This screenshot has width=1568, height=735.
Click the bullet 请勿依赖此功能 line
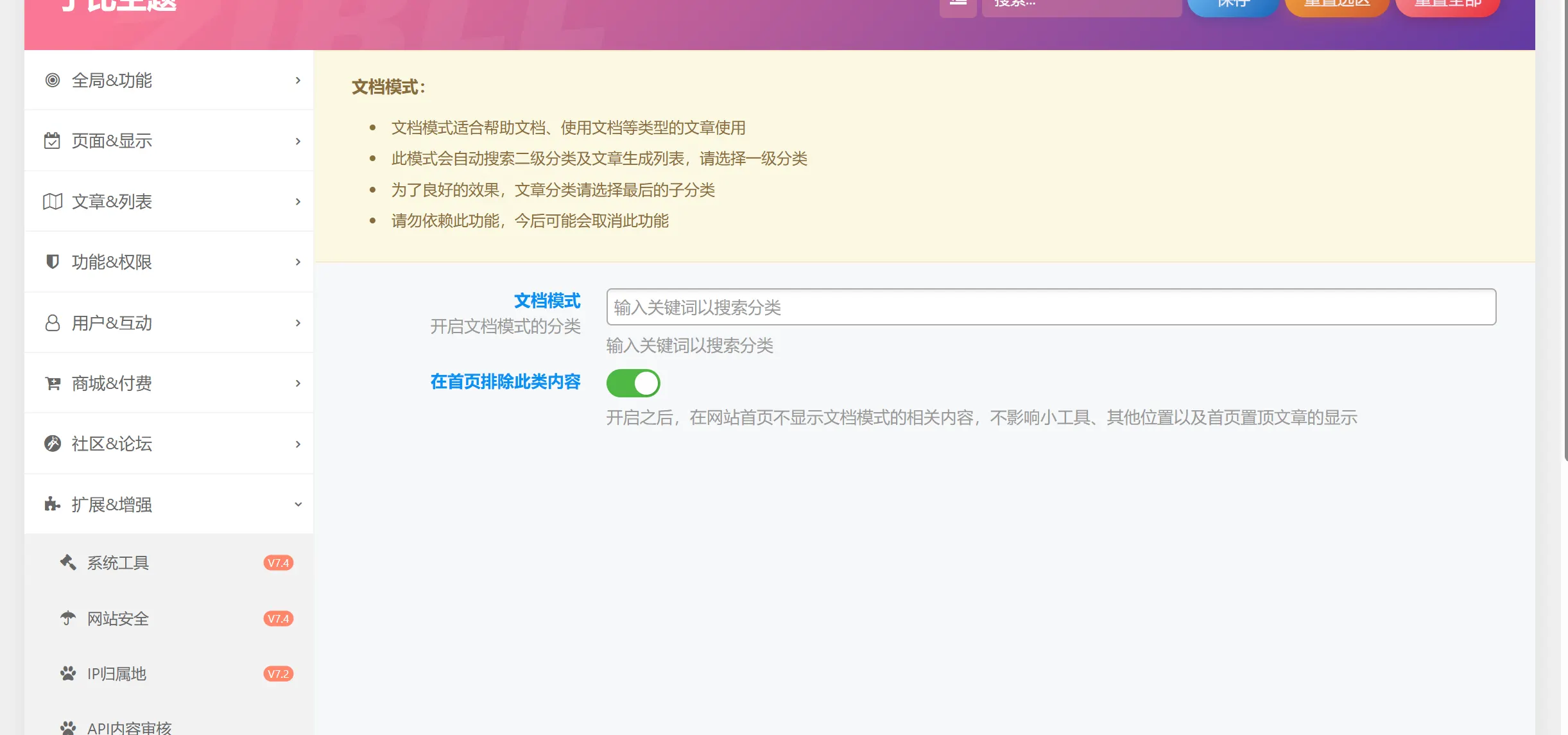tap(530, 221)
